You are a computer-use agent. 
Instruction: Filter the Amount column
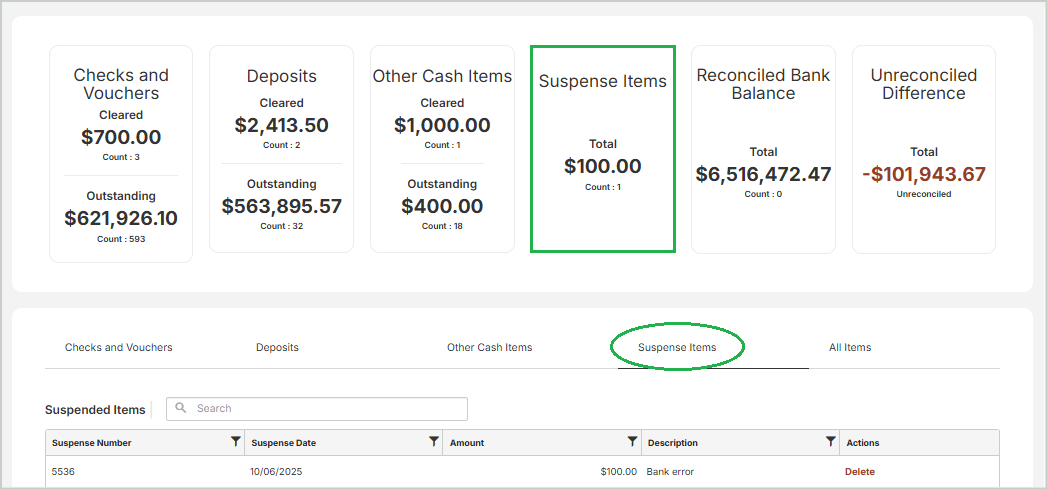(632, 442)
